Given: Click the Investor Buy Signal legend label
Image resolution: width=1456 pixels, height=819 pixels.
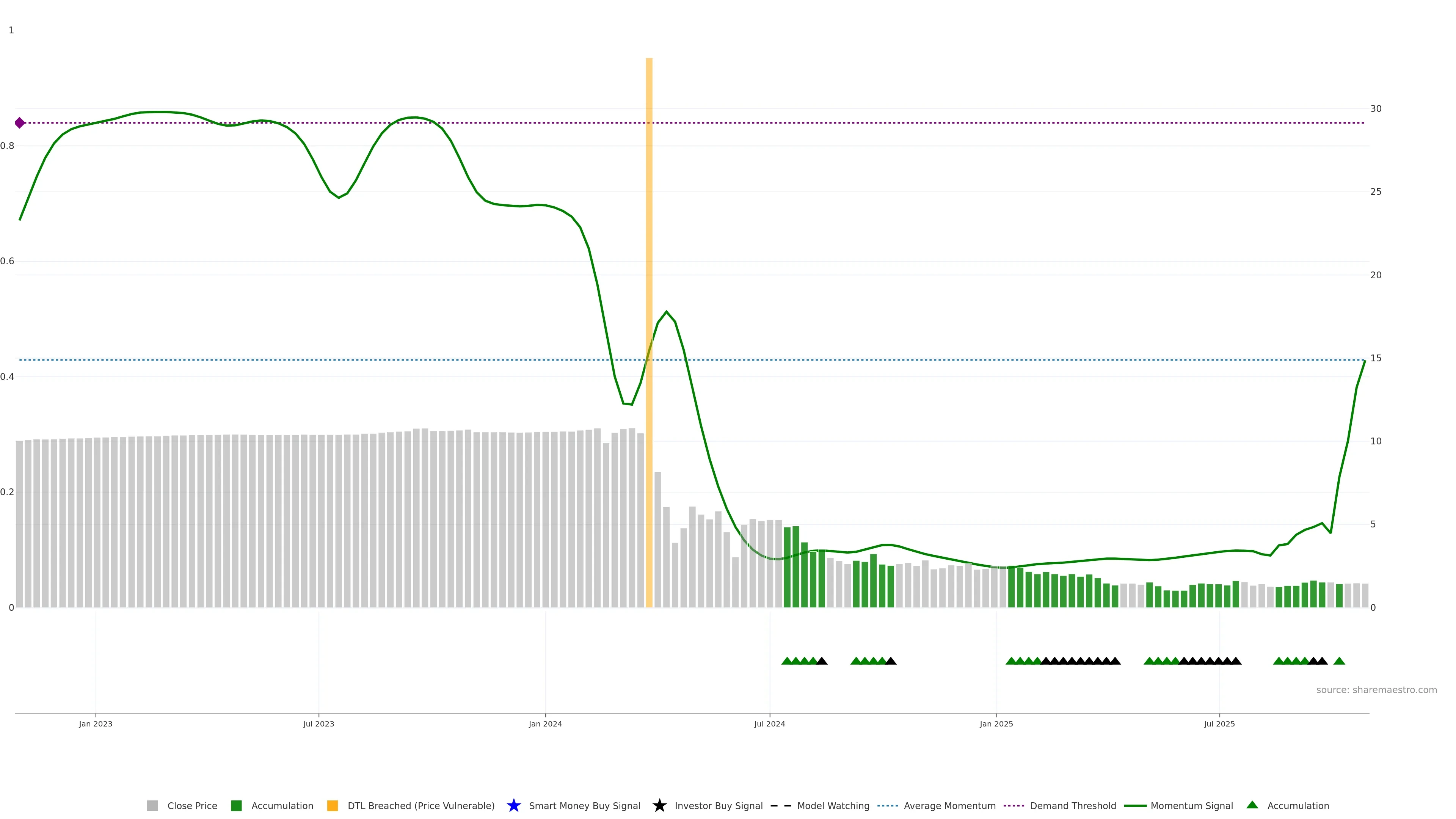Looking at the screenshot, I should point(719,805).
